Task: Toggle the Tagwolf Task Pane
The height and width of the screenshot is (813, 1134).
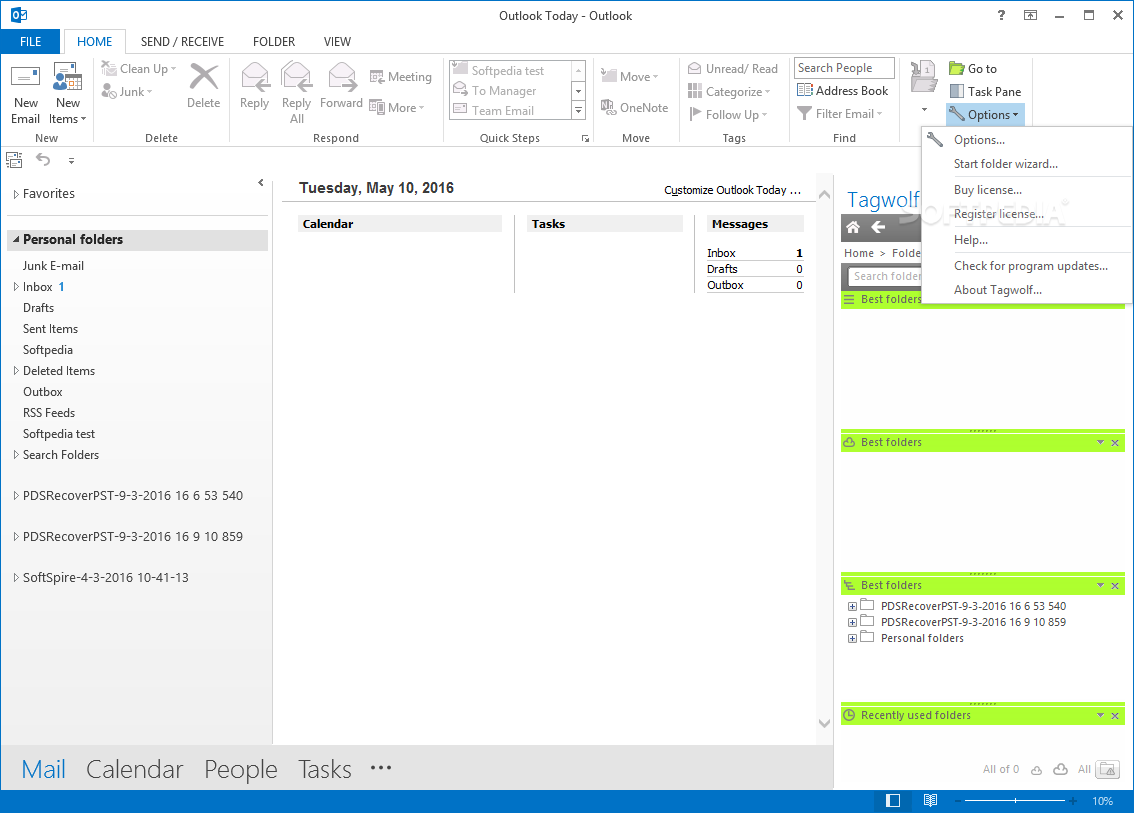Action: click(985, 91)
